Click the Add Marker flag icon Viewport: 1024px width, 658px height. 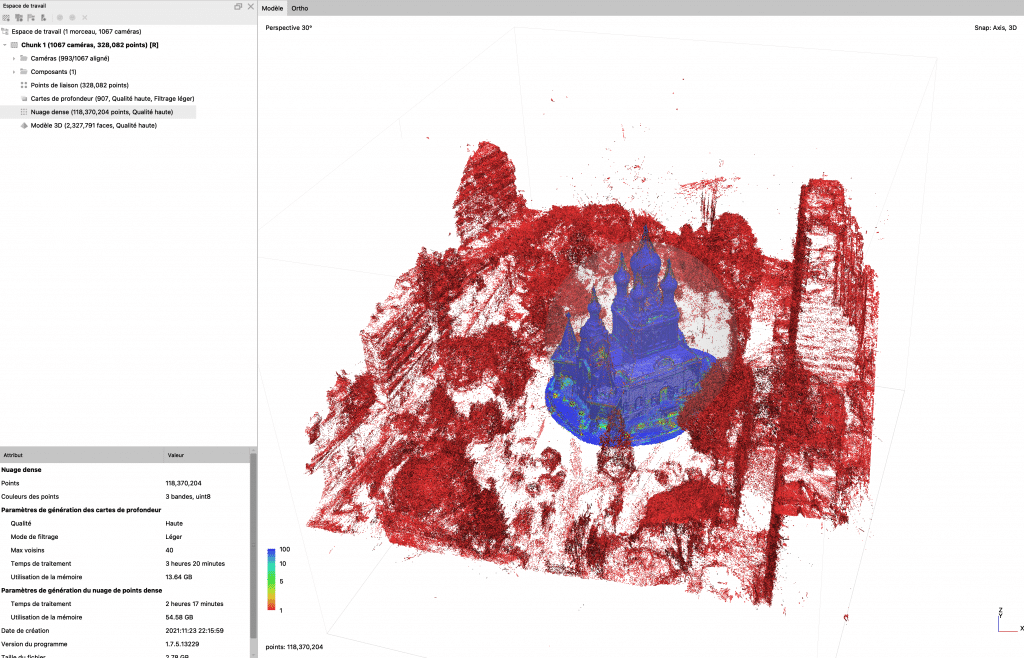pyautogui.click(x=31, y=18)
